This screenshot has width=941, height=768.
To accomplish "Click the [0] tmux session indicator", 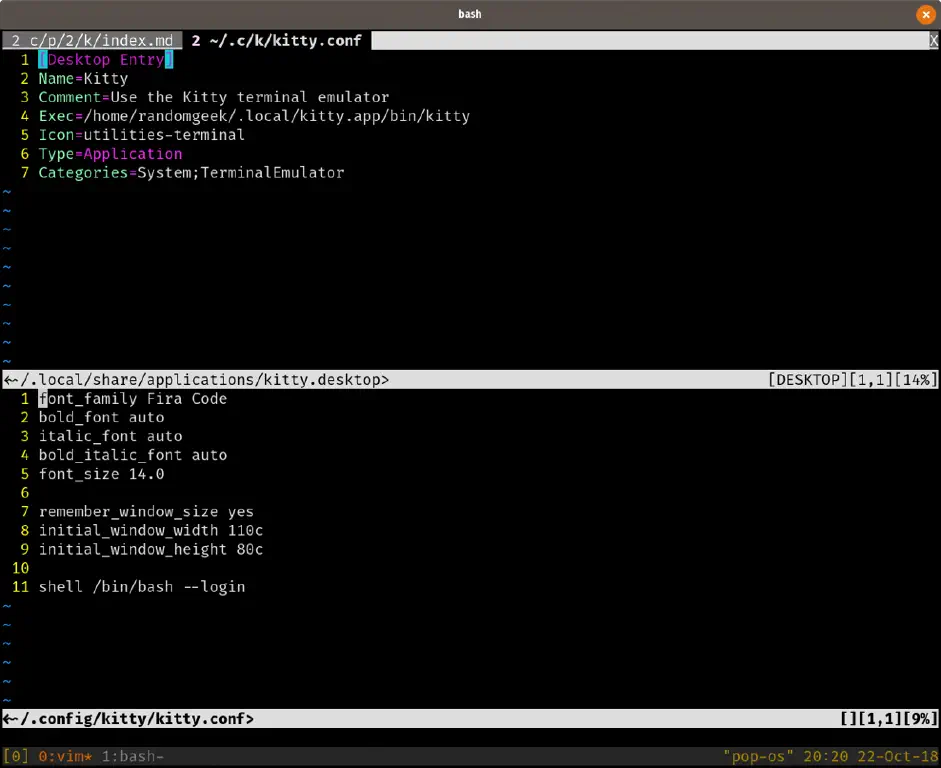I will pos(16,756).
